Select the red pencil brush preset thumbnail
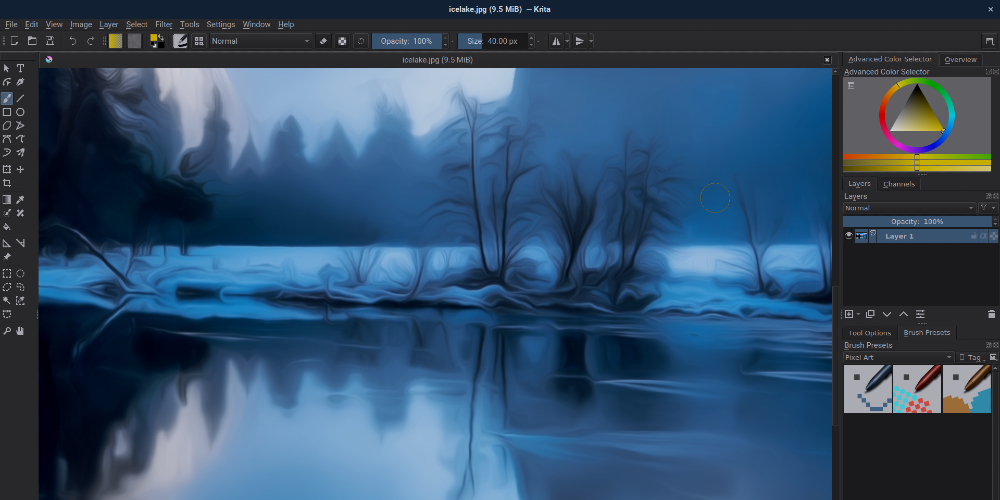Screen dimensions: 1000x500 (917, 389)
